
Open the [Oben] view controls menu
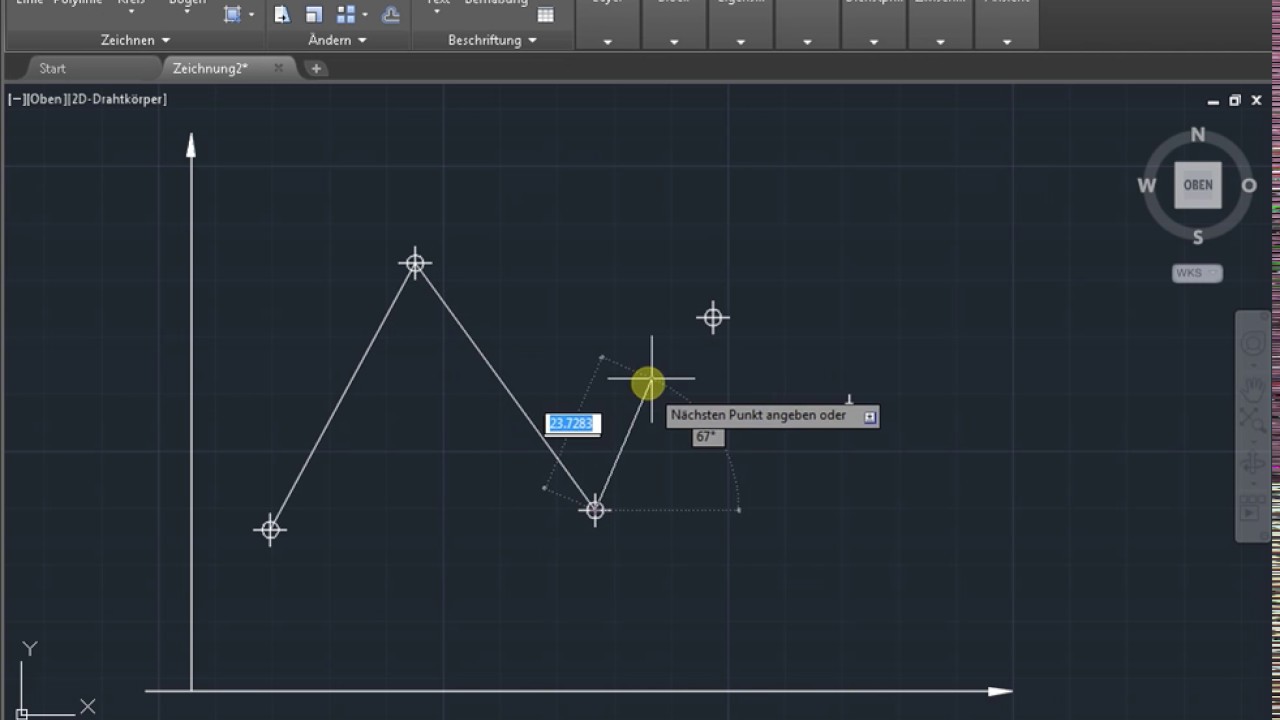click(x=46, y=99)
